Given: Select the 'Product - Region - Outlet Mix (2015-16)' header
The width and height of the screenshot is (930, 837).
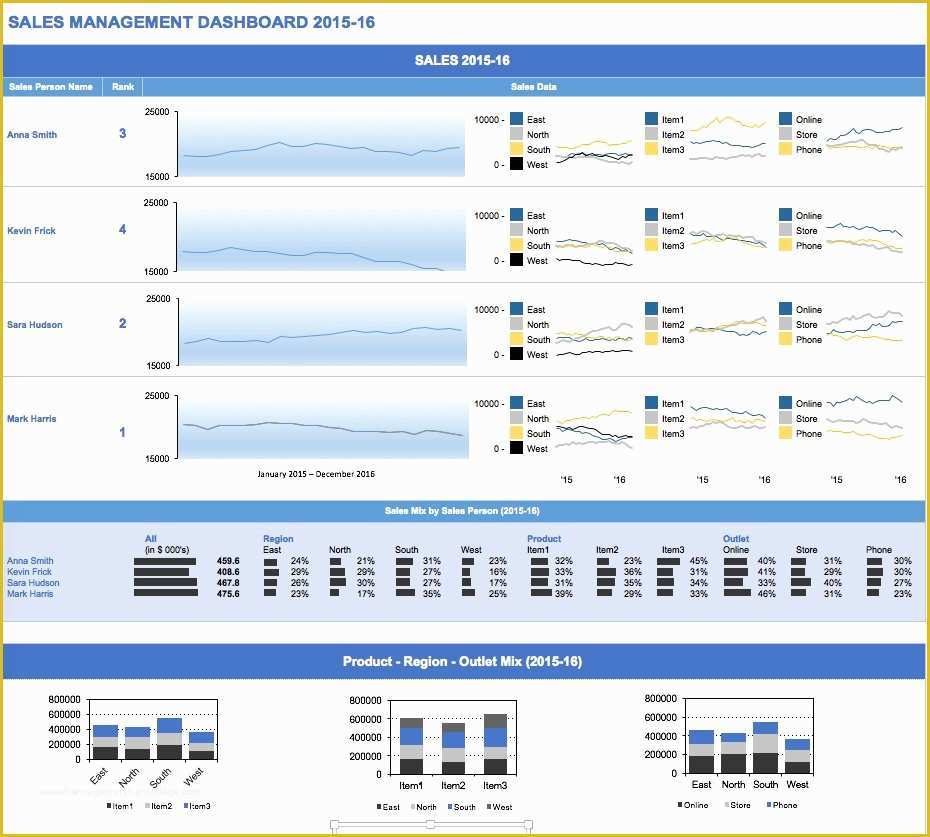Looking at the screenshot, I should (463, 661).
